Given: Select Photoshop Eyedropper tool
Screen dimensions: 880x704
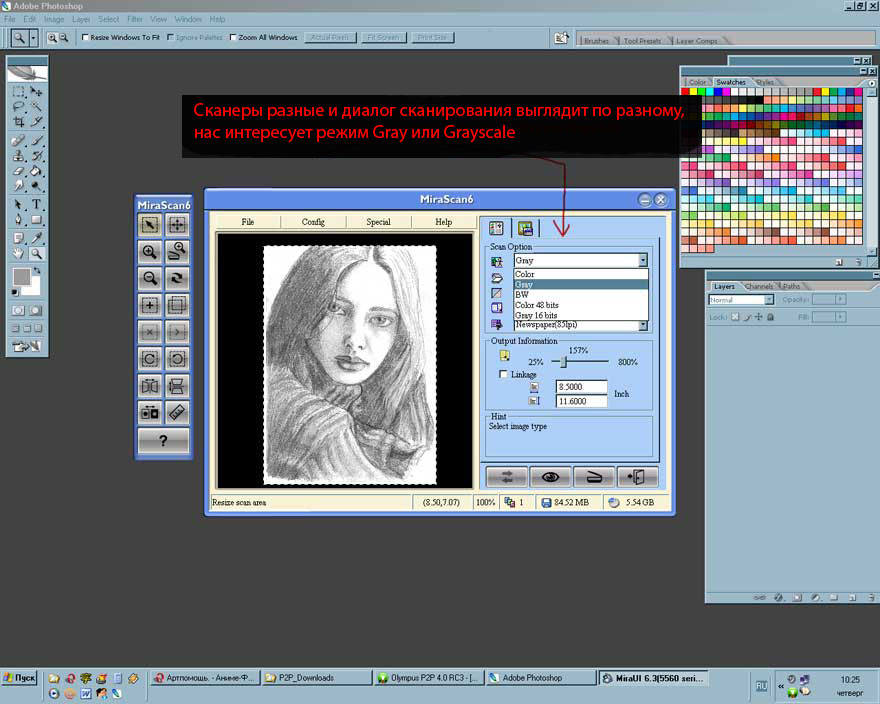Looking at the screenshot, I should (x=36, y=238).
